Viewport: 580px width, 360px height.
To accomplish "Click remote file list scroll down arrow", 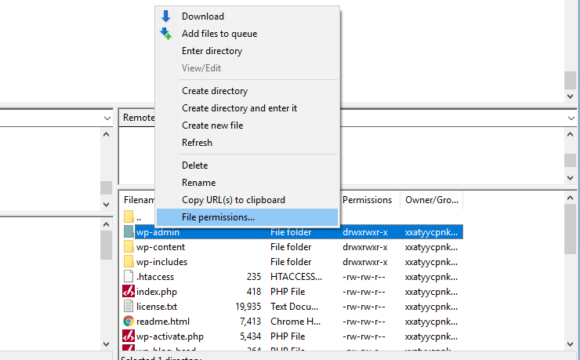I will (570, 344).
